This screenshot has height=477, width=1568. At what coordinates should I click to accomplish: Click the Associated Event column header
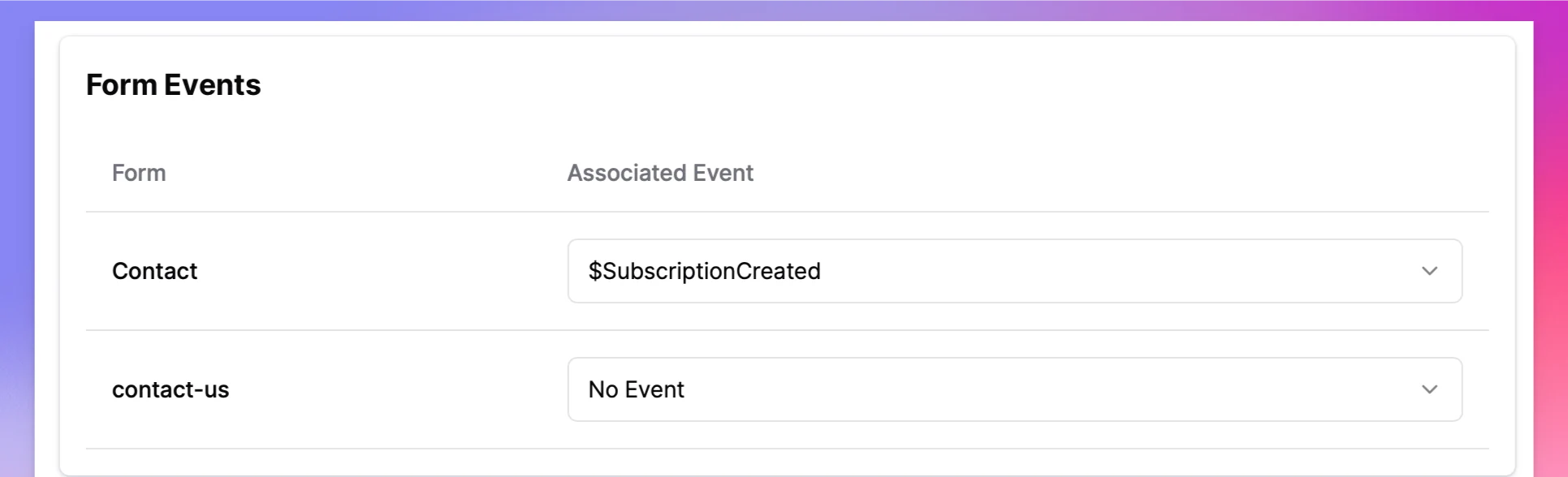click(659, 173)
